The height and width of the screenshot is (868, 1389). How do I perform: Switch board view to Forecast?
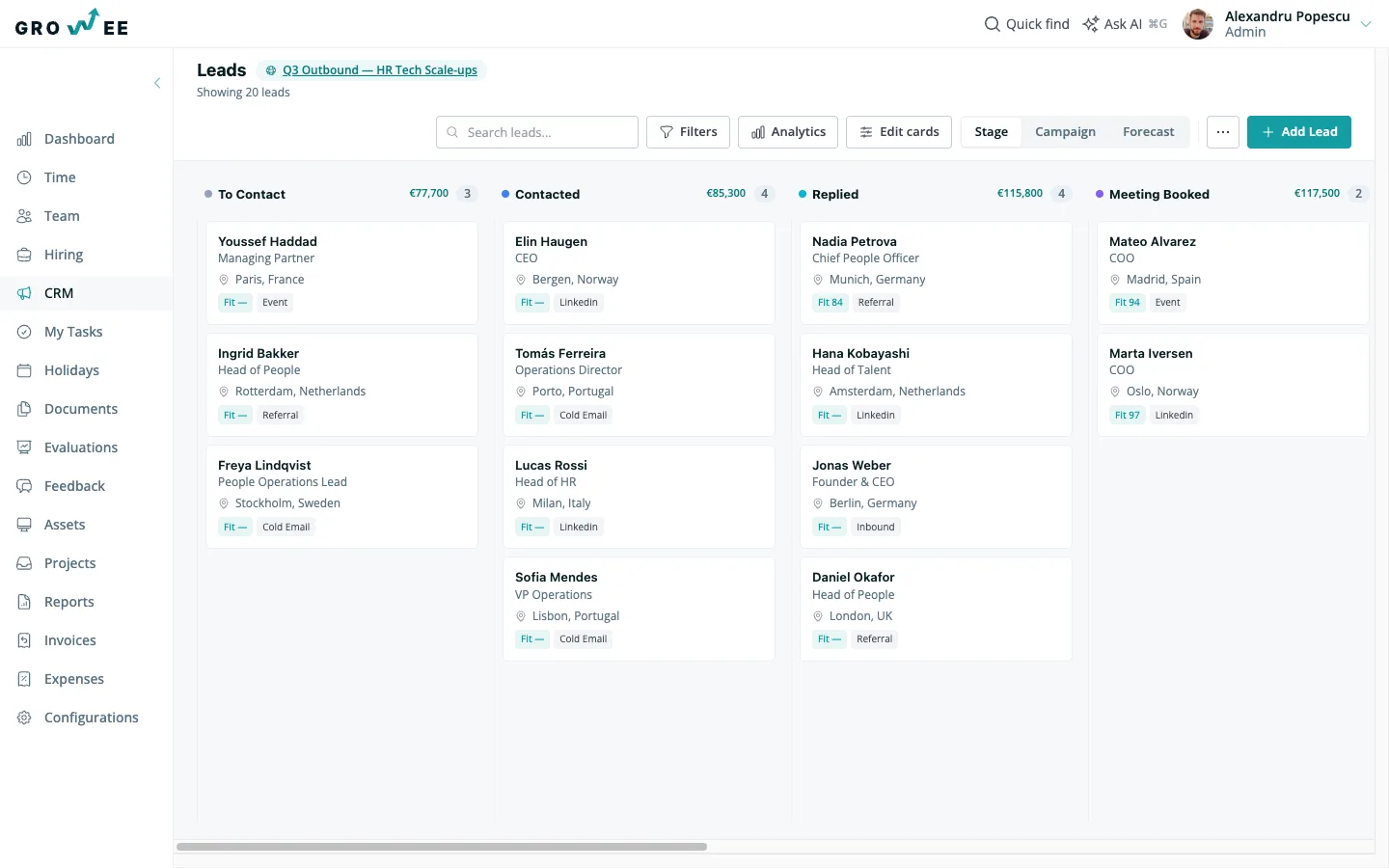(1148, 132)
